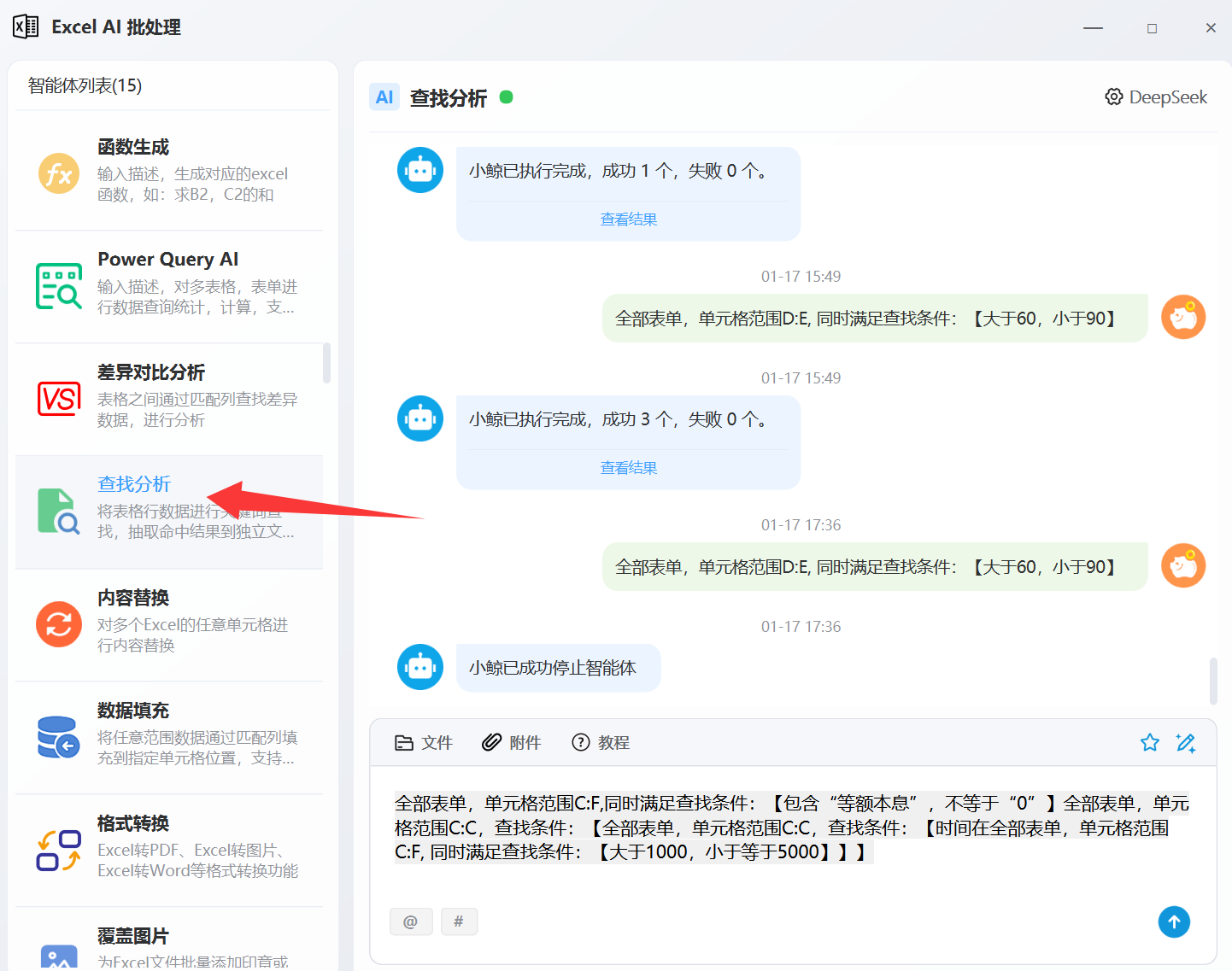Click the AI badge beside 查找分析 title

(x=384, y=97)
